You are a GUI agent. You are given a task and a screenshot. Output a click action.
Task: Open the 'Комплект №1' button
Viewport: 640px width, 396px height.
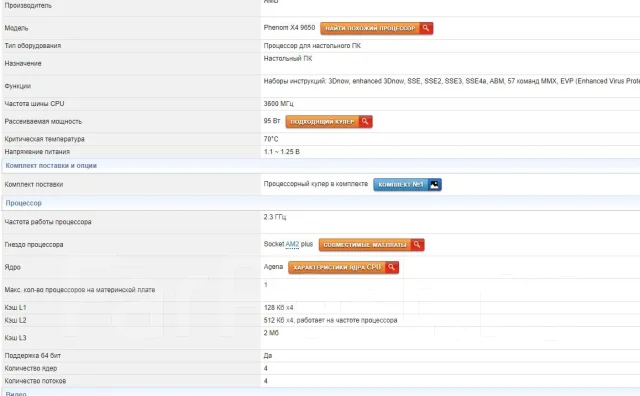tap(407, 185)
